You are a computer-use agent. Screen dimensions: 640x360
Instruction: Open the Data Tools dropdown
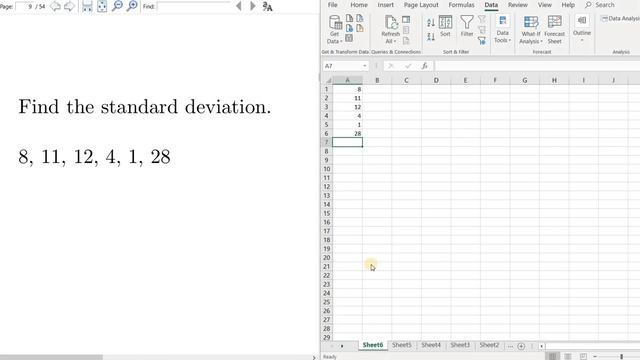[502, 29]
